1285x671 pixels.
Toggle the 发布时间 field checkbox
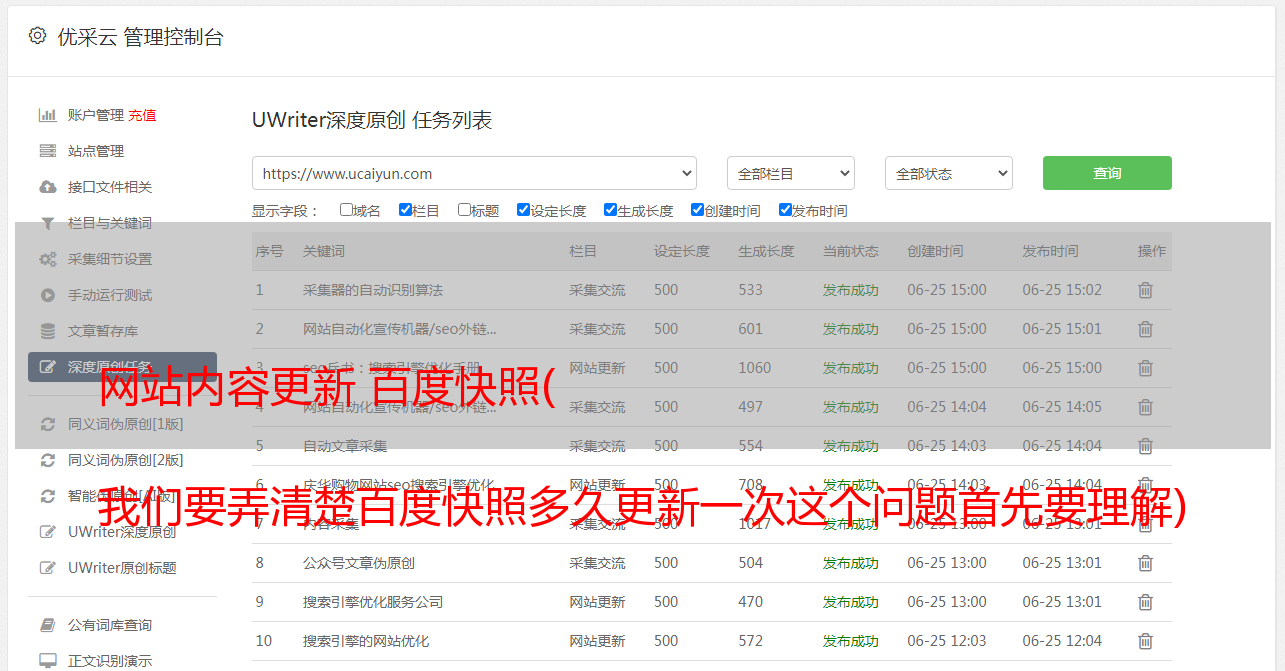[x=785, y=210]
